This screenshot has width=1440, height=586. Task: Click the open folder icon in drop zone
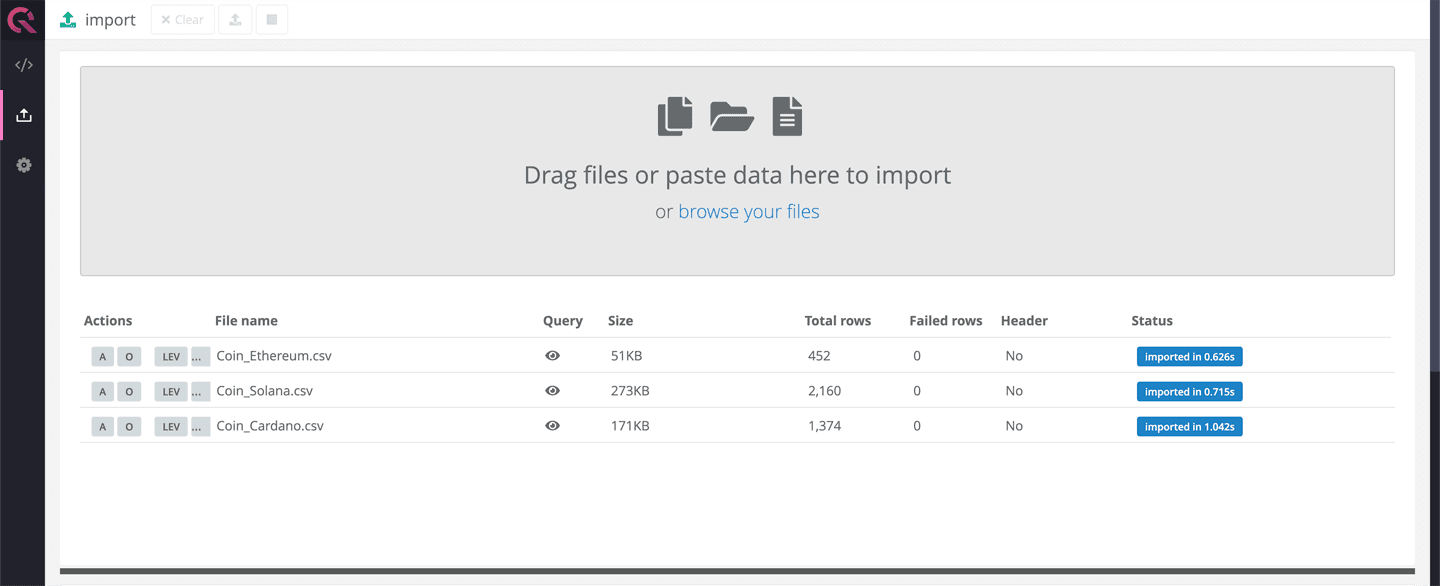(732, 116)
